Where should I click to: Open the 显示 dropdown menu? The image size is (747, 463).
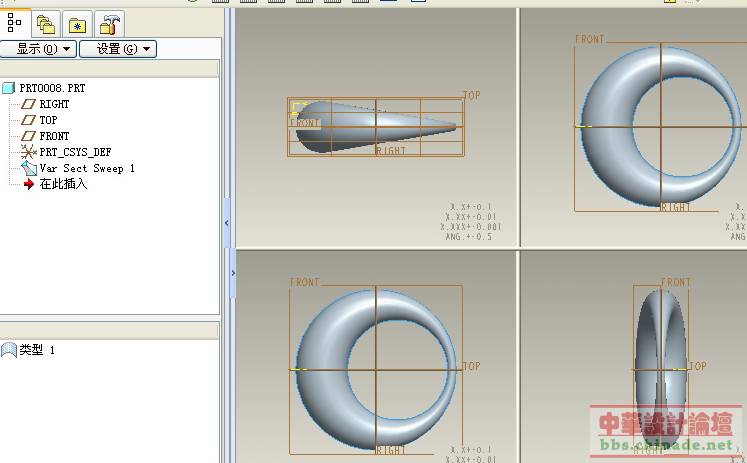(38, 49)
